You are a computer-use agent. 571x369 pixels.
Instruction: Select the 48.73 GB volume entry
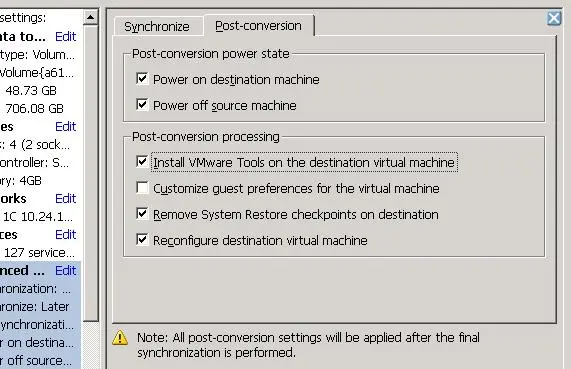pos(31,90)
